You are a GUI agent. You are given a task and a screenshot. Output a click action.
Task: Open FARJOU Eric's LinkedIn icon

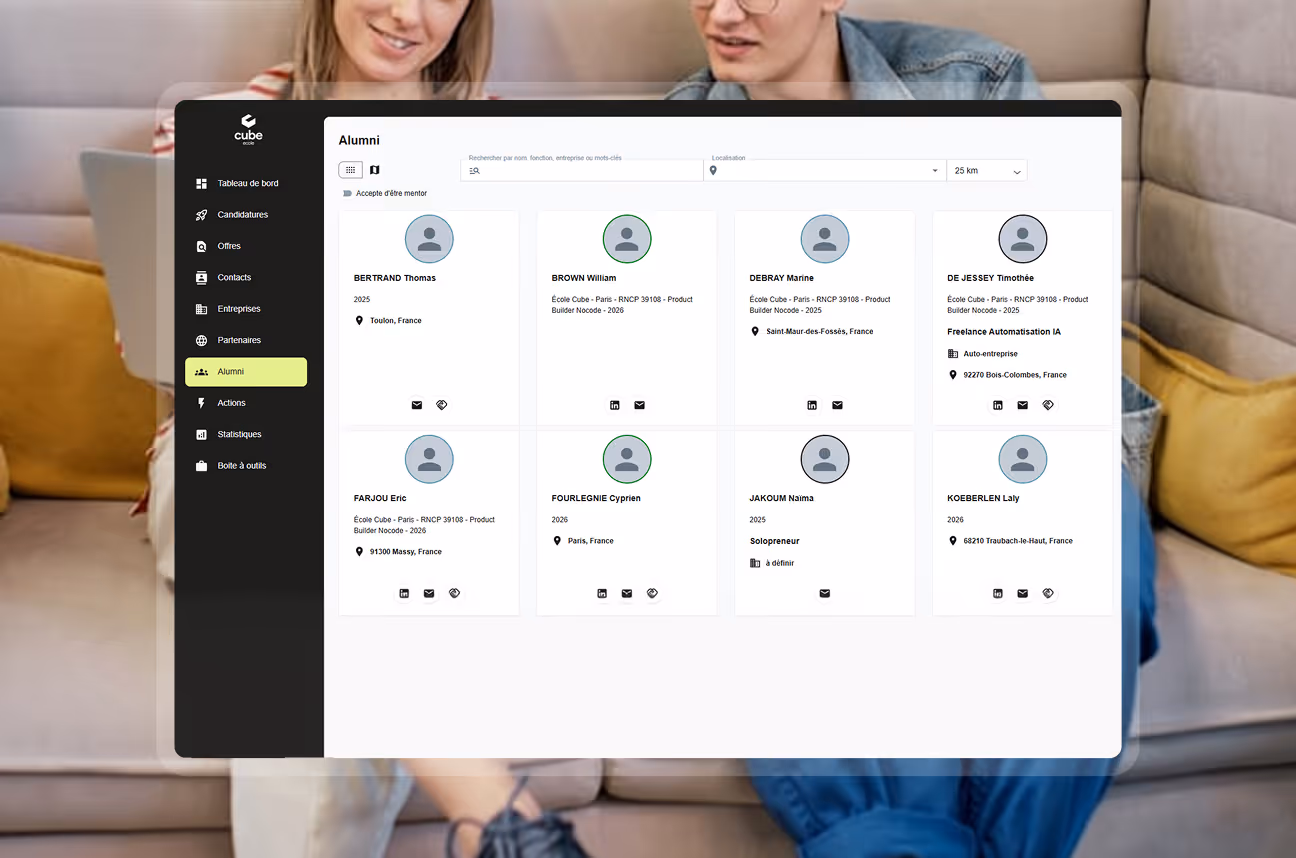[x=404, y=593]
